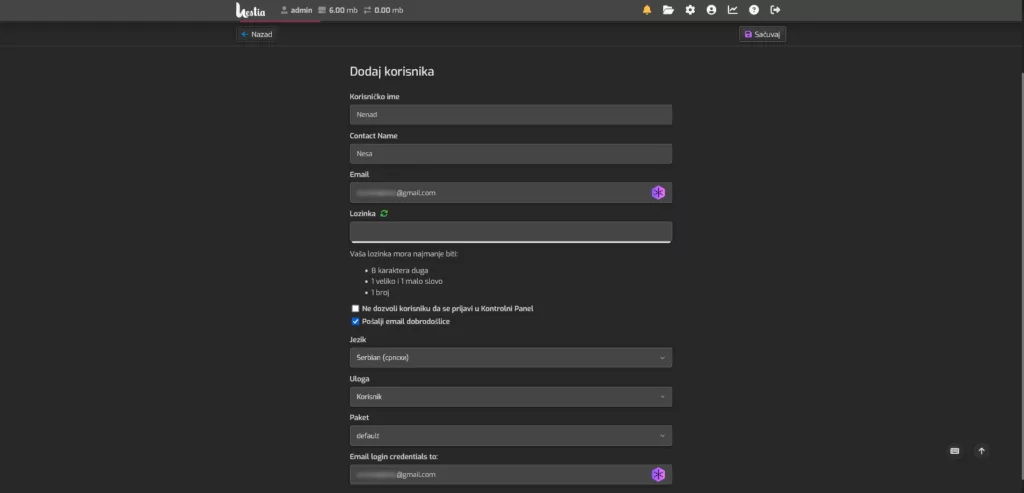Click the logout icon

coord(775,10)
